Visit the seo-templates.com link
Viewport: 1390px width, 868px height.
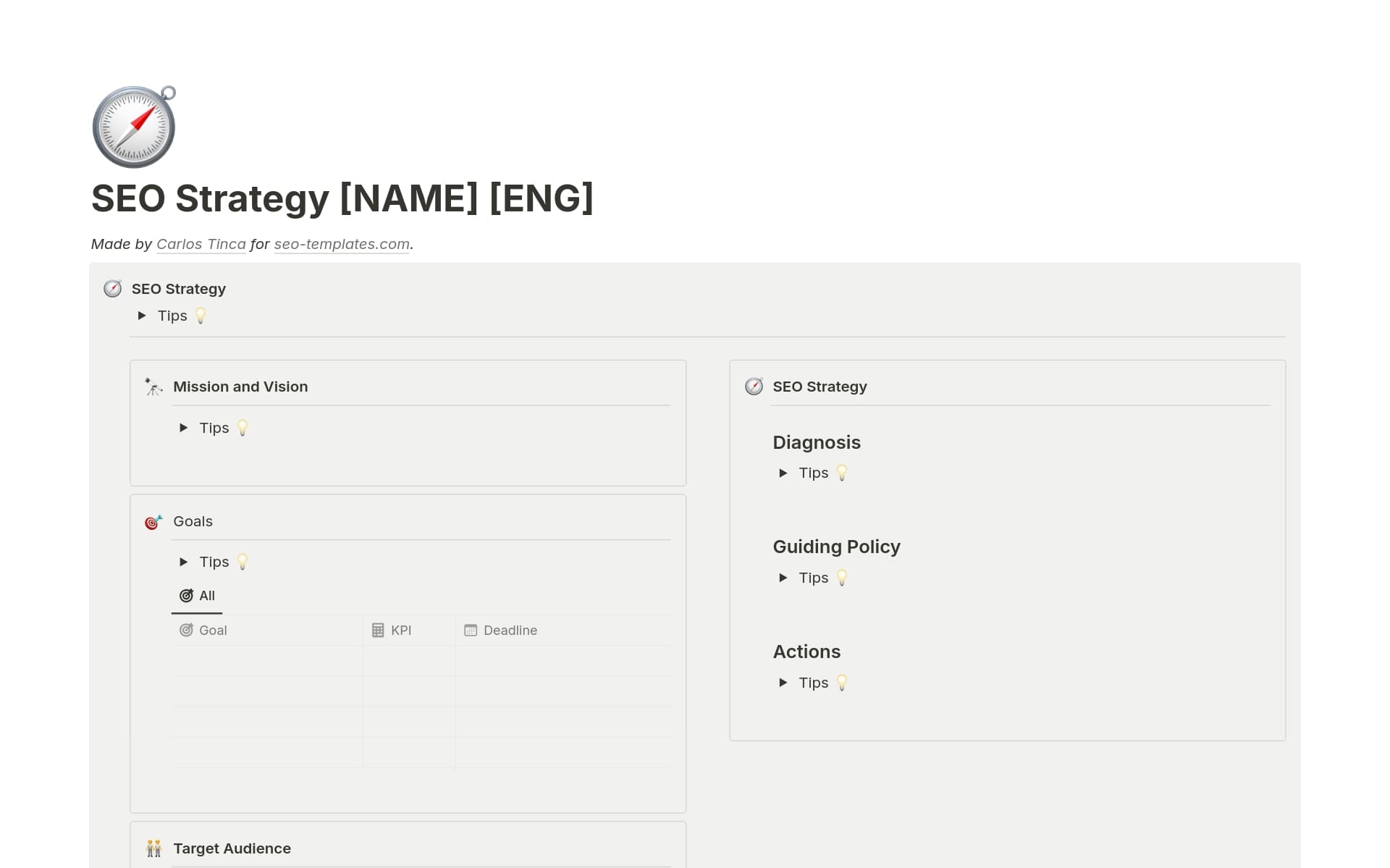[x=340, y=245]
